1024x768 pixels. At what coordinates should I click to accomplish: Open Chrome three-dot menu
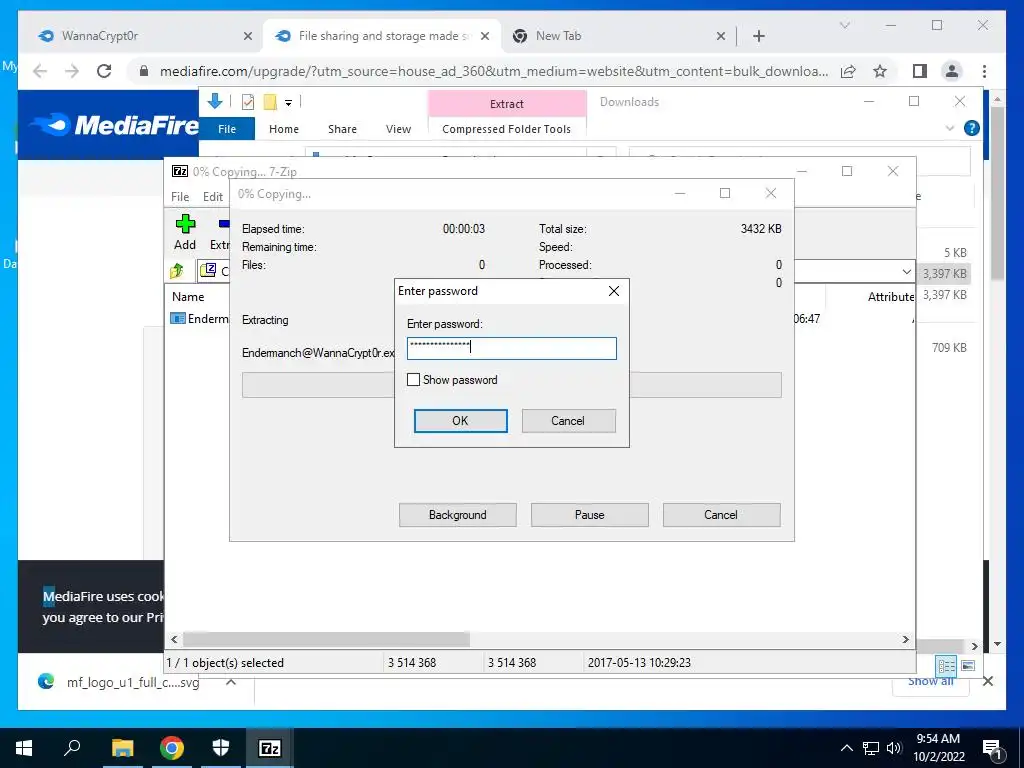click(x=984, y=71)
